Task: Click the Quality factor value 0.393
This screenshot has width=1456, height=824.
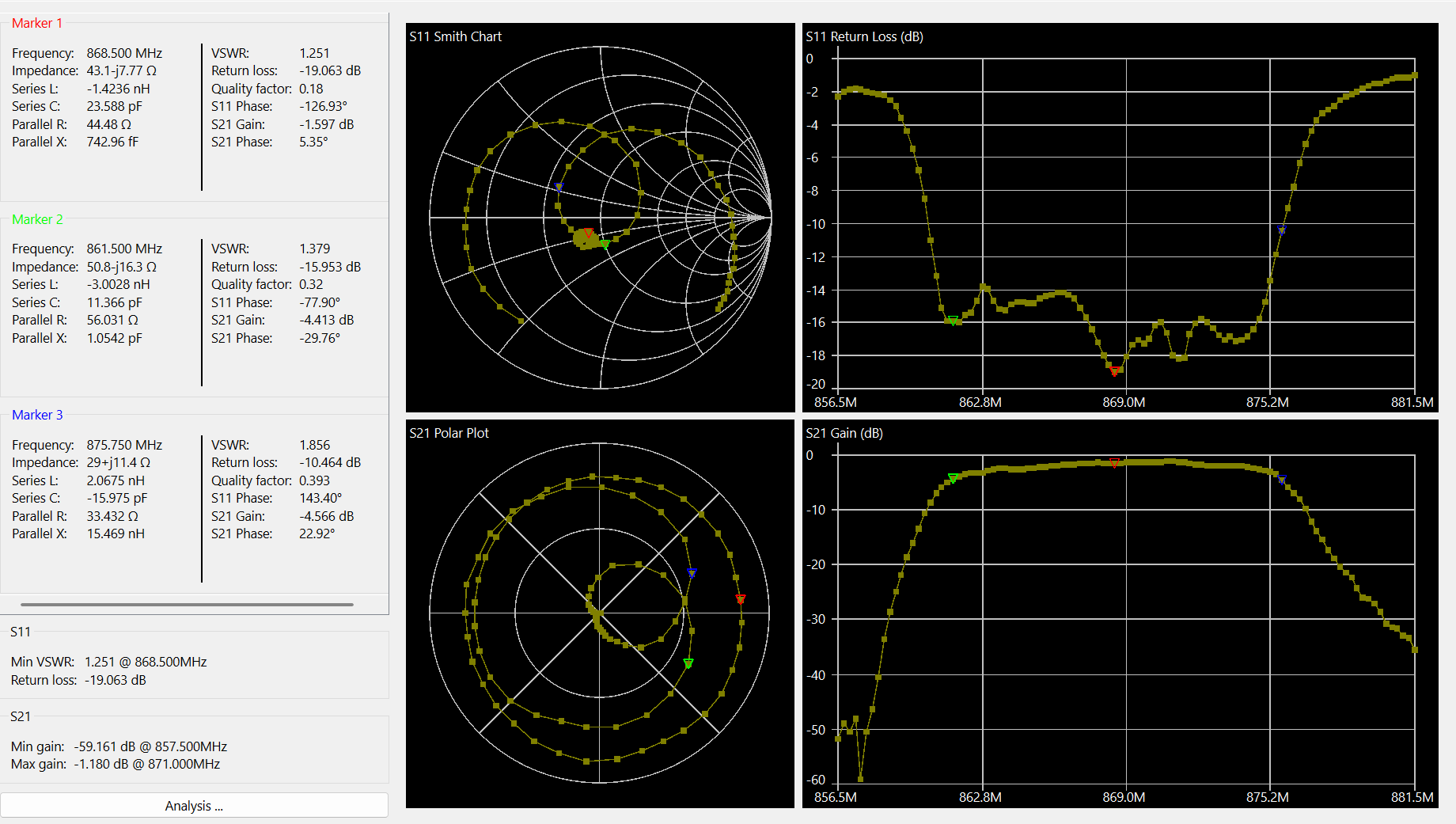Action: click(314, 480)
